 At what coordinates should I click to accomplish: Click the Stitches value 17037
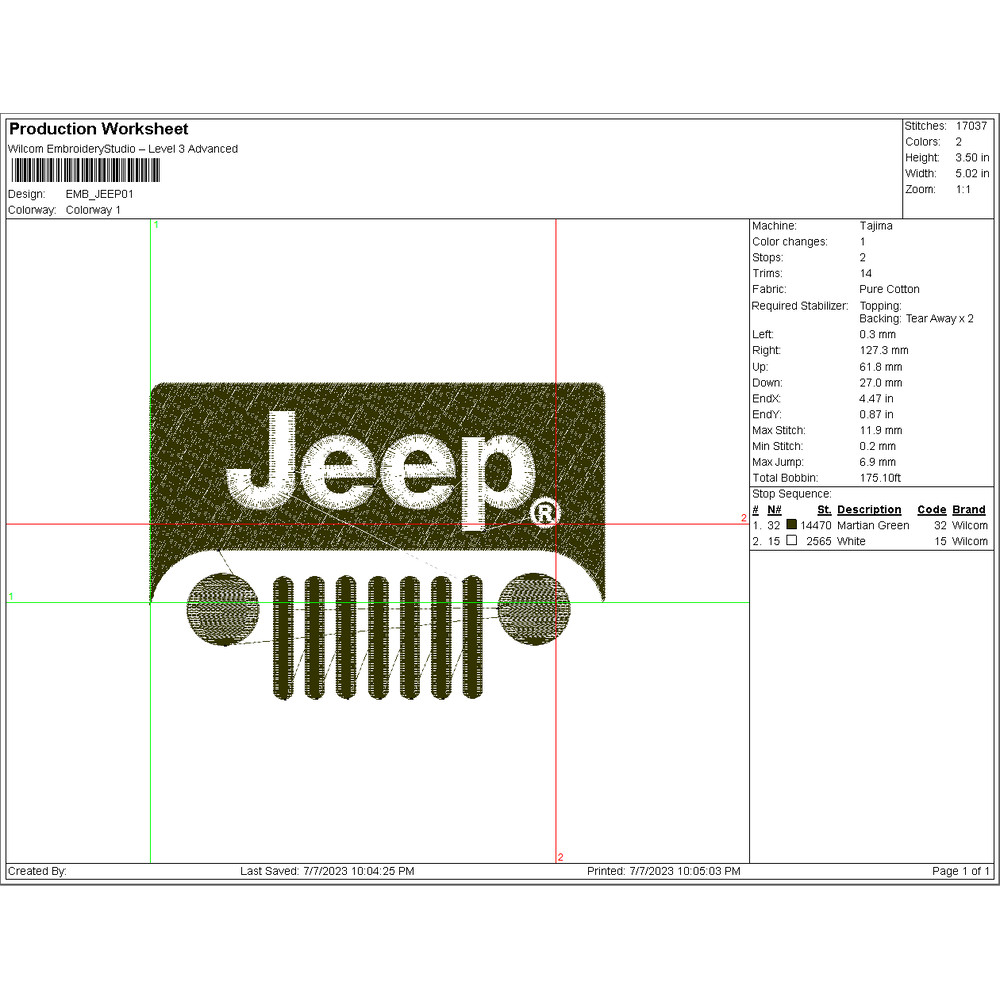point(971,126)
